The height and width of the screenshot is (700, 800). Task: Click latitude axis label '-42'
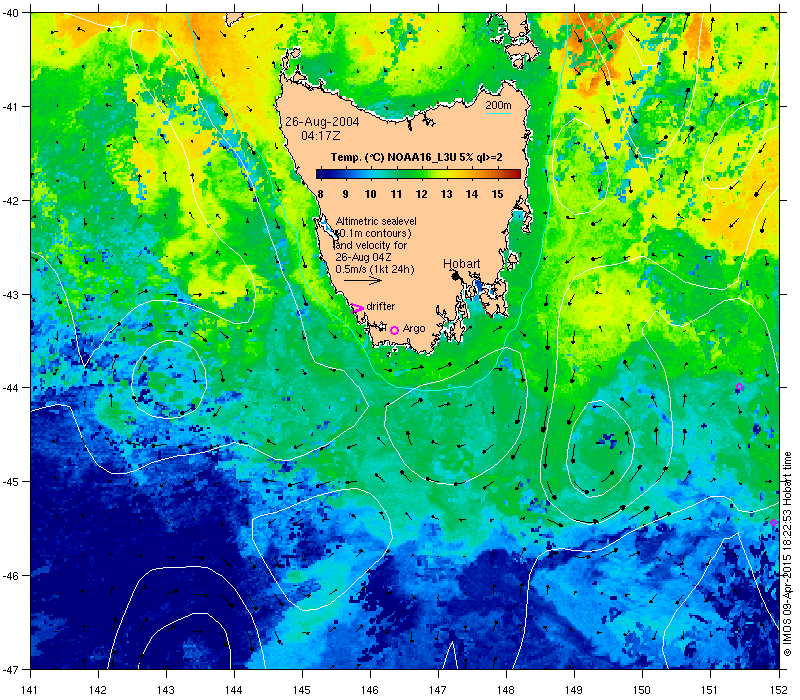pyautogui.click(x=9, y=201)
